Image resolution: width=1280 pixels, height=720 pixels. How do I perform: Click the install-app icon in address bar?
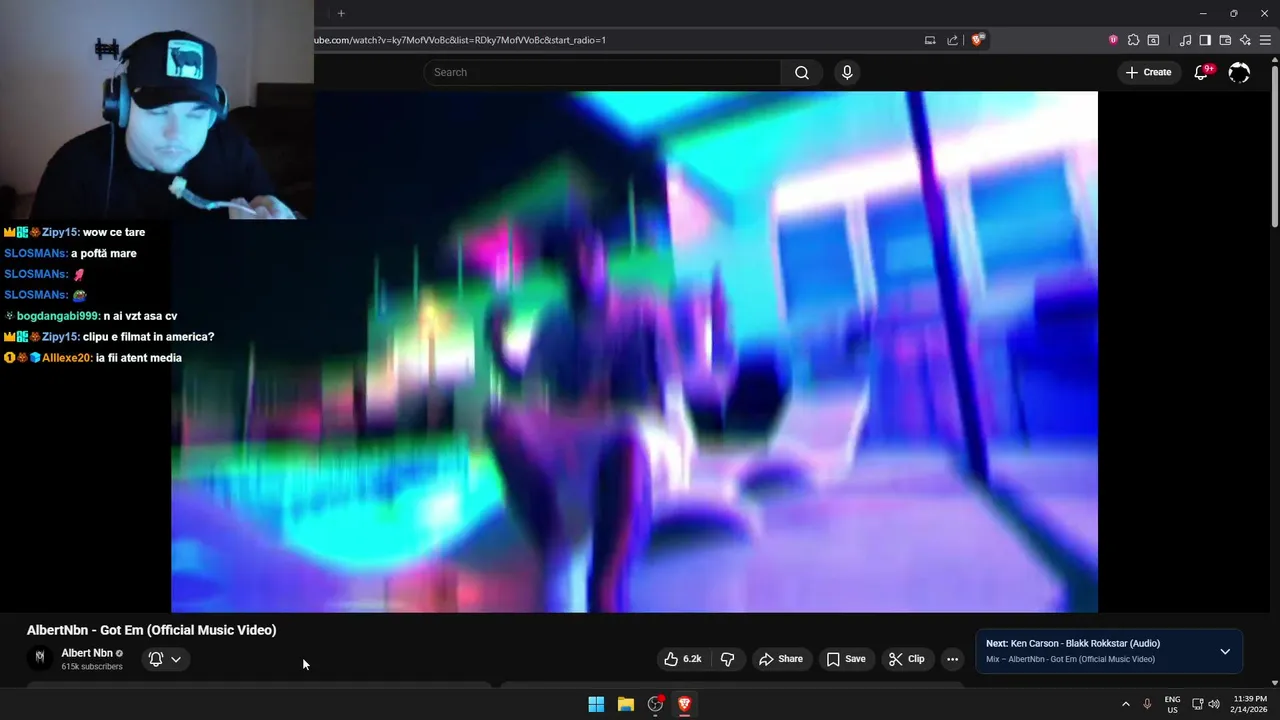click(x=930, y=40)
